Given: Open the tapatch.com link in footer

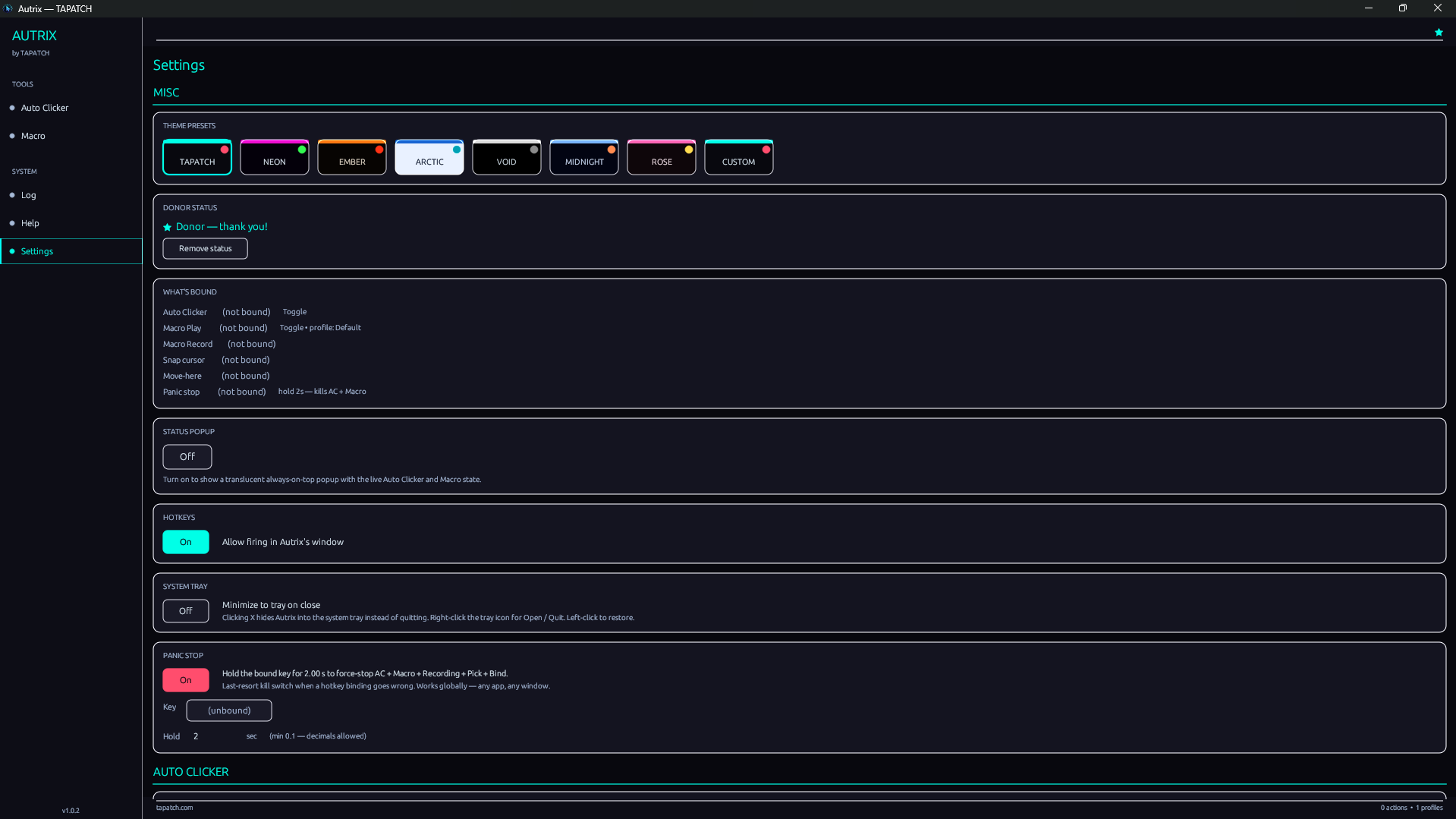Looking at the screenshot, I should point(175,808).
